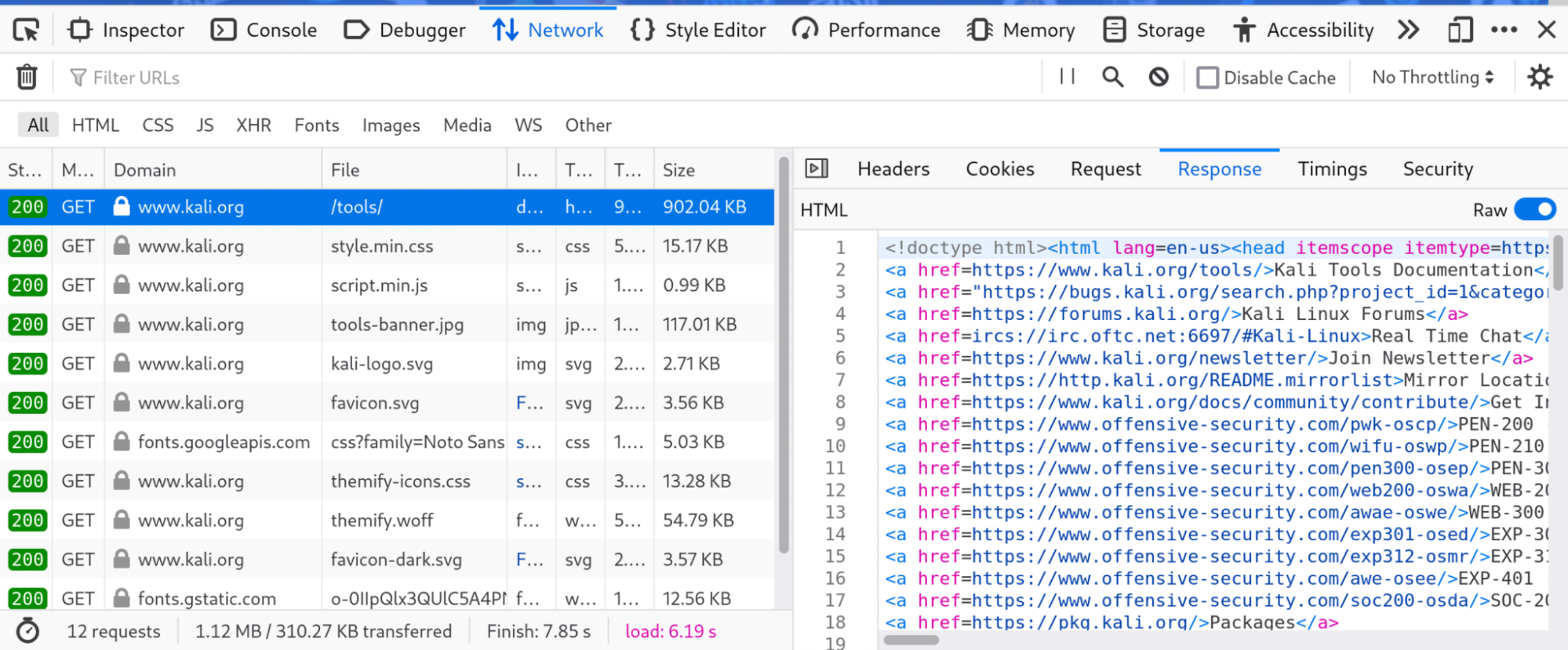Open the No Throttling dropdown
The height and width of the screenshot is (650, 1568).
pos(1432,77)
